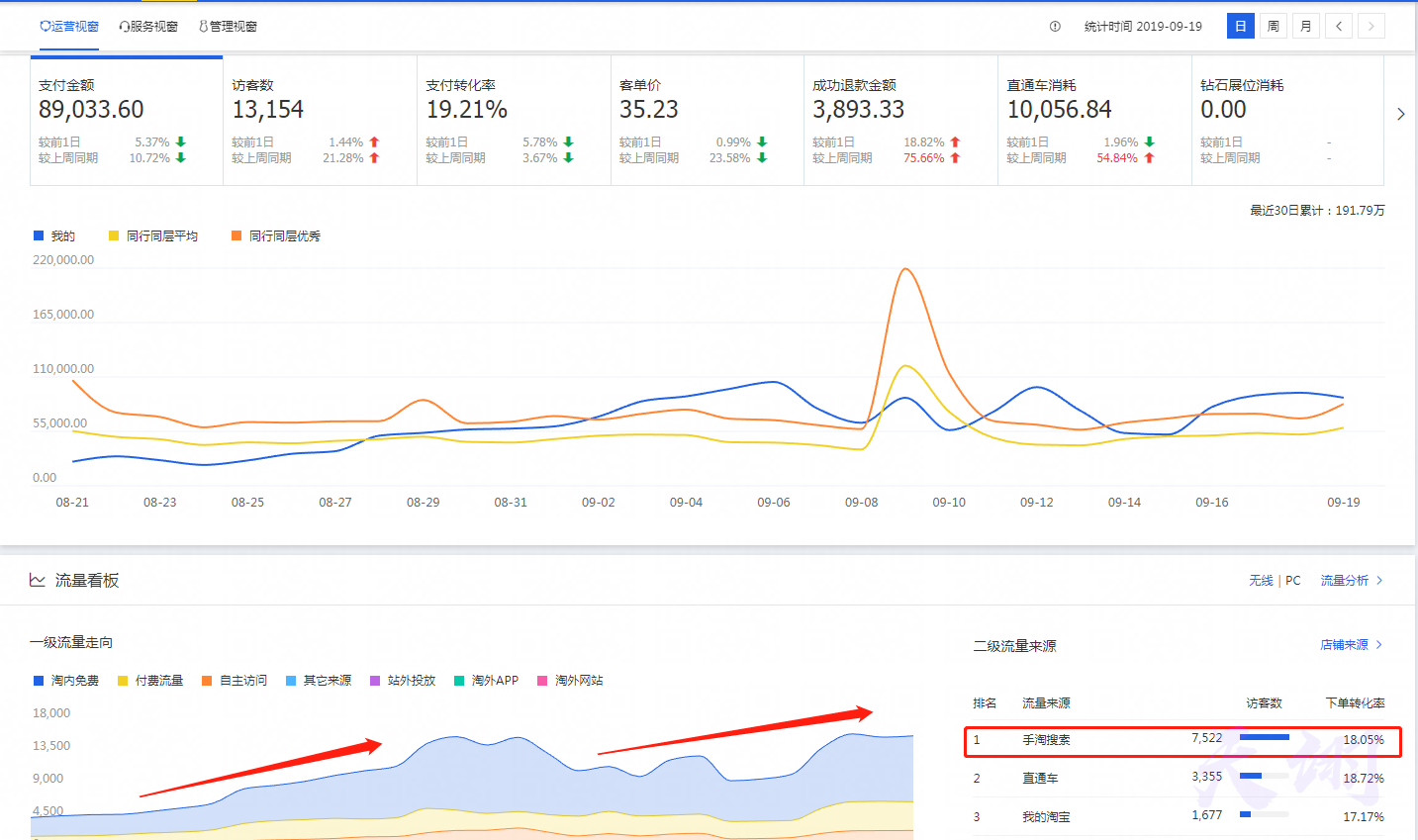Click the 下单转化率 column header
The height and width of the screenshot is (840, 1418).
[1355, 703]
